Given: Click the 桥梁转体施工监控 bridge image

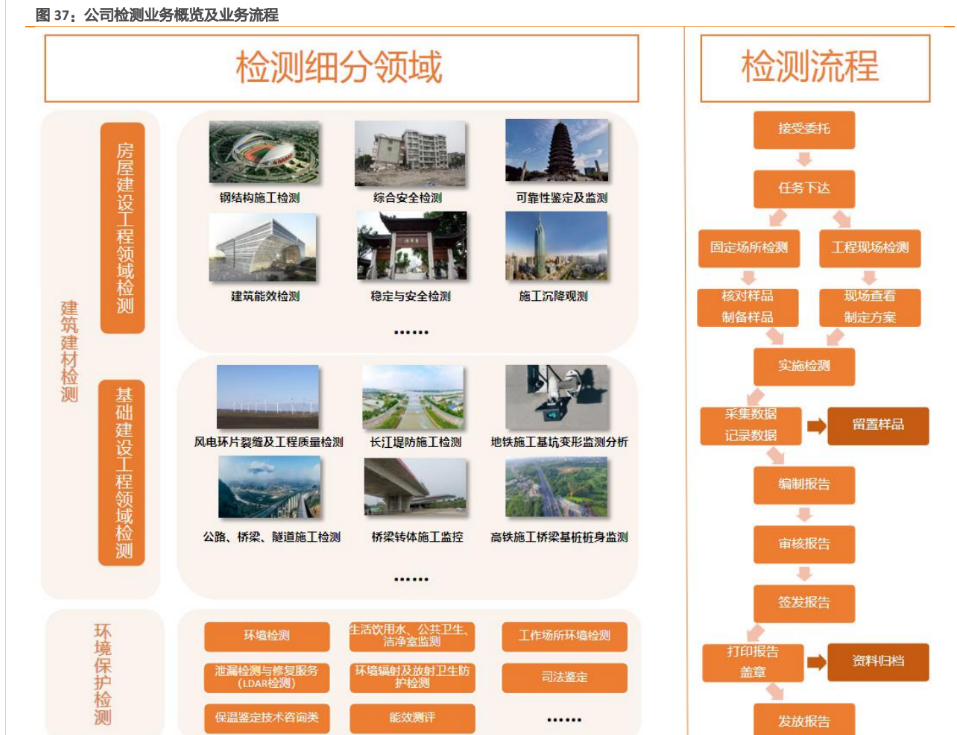Looking at the screenshot, I should [416, 489].
